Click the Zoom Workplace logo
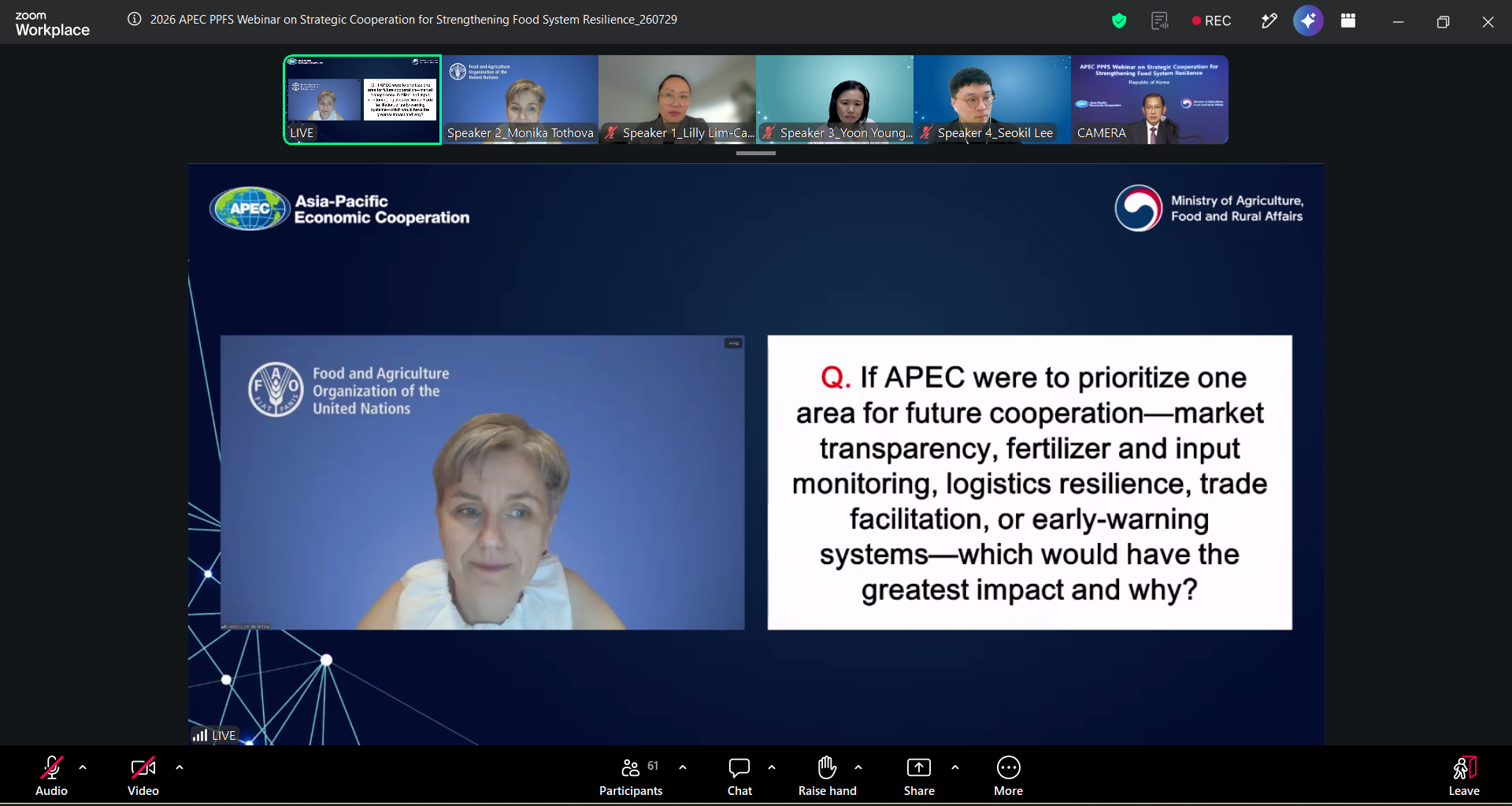This screenshot has width=1512, height=806. [x=52, y=24]
